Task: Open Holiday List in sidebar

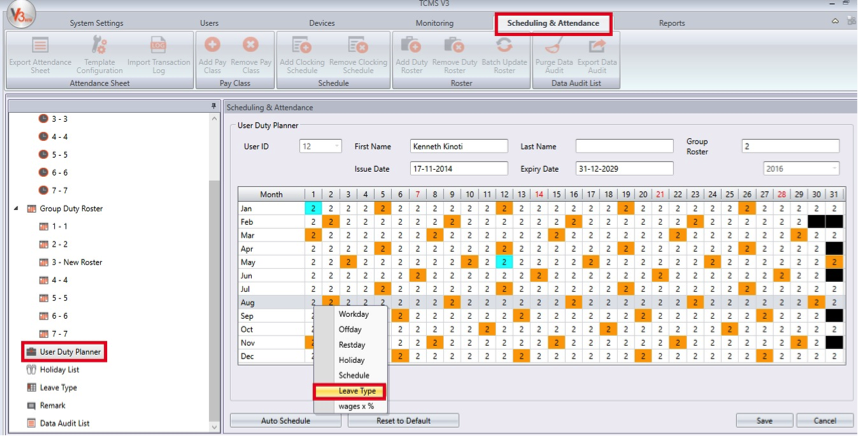Action: click(53, 370)
